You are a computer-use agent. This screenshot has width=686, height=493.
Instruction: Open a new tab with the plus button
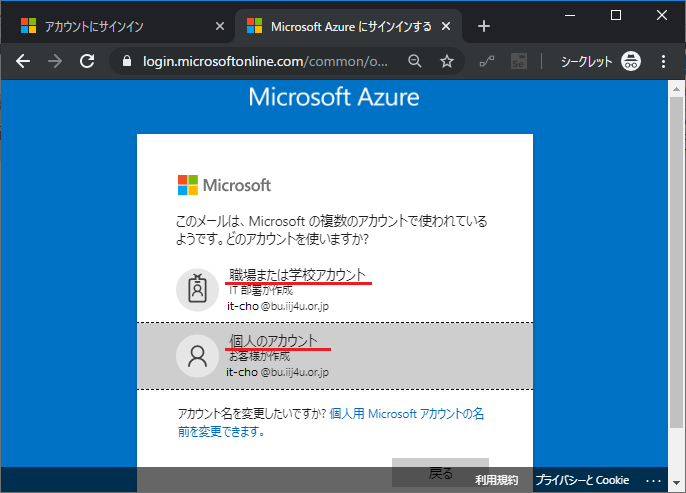click(x=483, y=26)
